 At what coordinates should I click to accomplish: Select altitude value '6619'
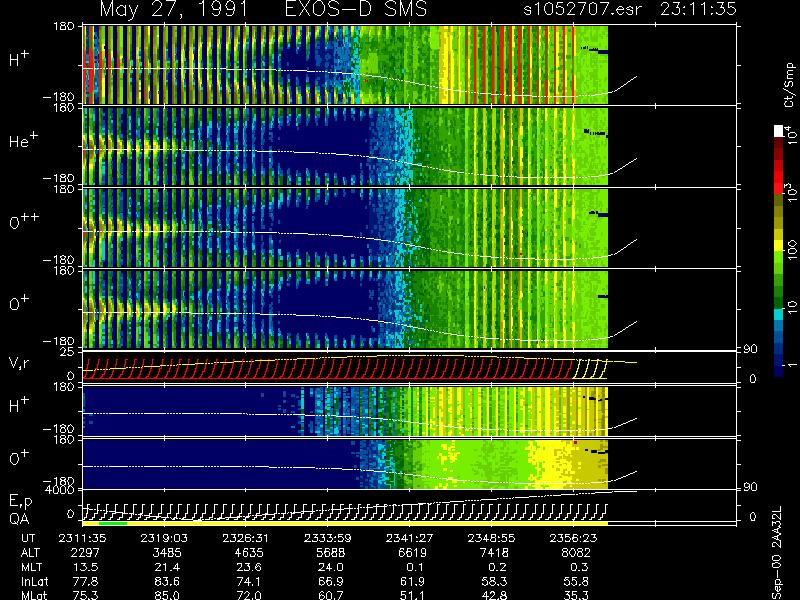click(x=412, y=553)
